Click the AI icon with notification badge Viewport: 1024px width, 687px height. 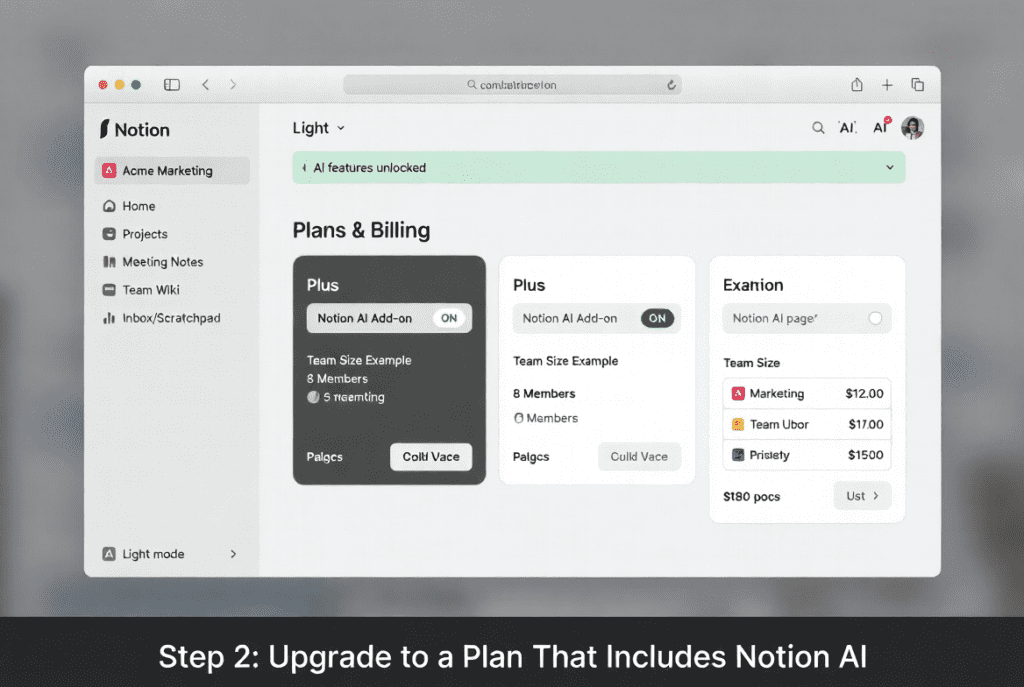pos(881,127)
